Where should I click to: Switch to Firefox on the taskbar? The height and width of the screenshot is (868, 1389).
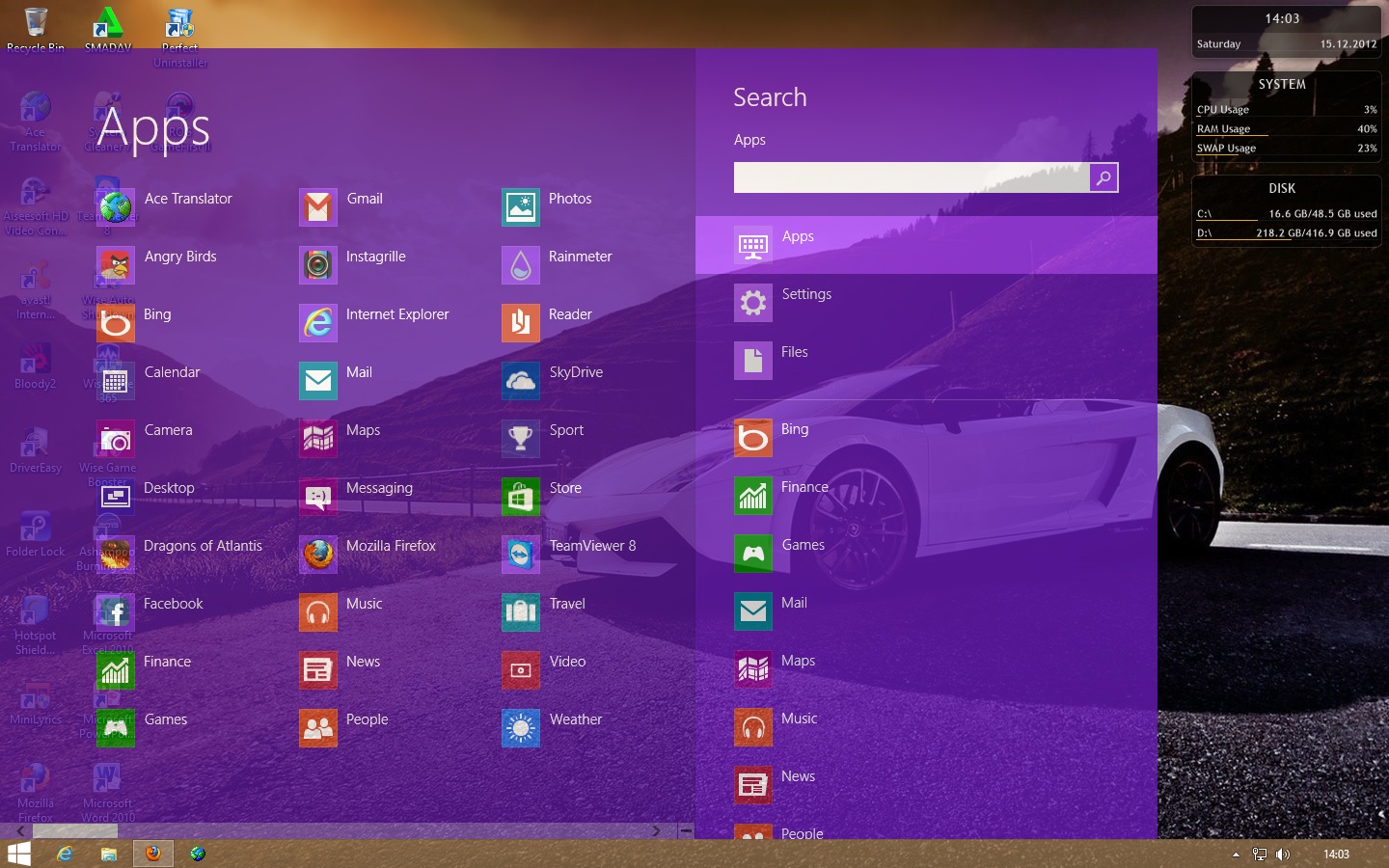tap(152, 854)
